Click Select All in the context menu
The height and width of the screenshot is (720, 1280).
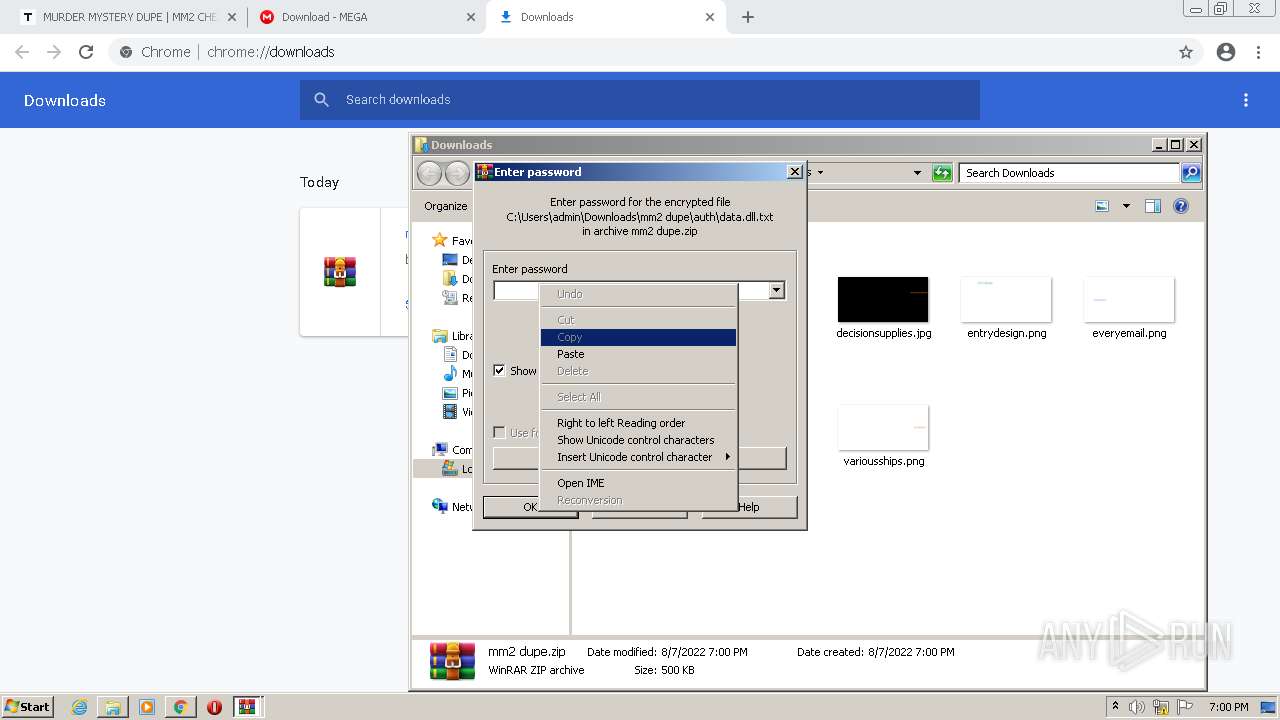(x=638, y=397)
